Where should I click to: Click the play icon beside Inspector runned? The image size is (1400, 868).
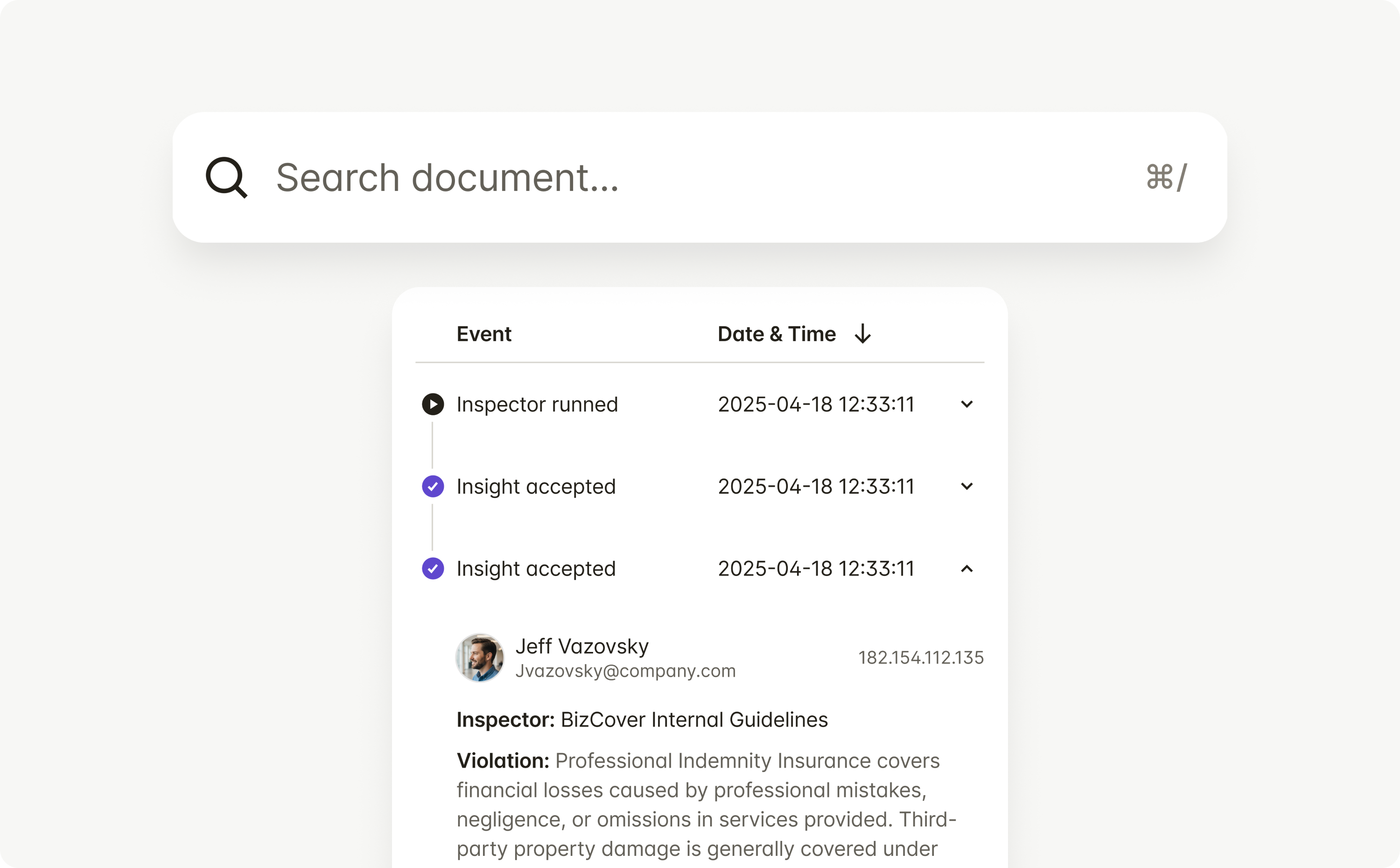click(x=433, y=404)
